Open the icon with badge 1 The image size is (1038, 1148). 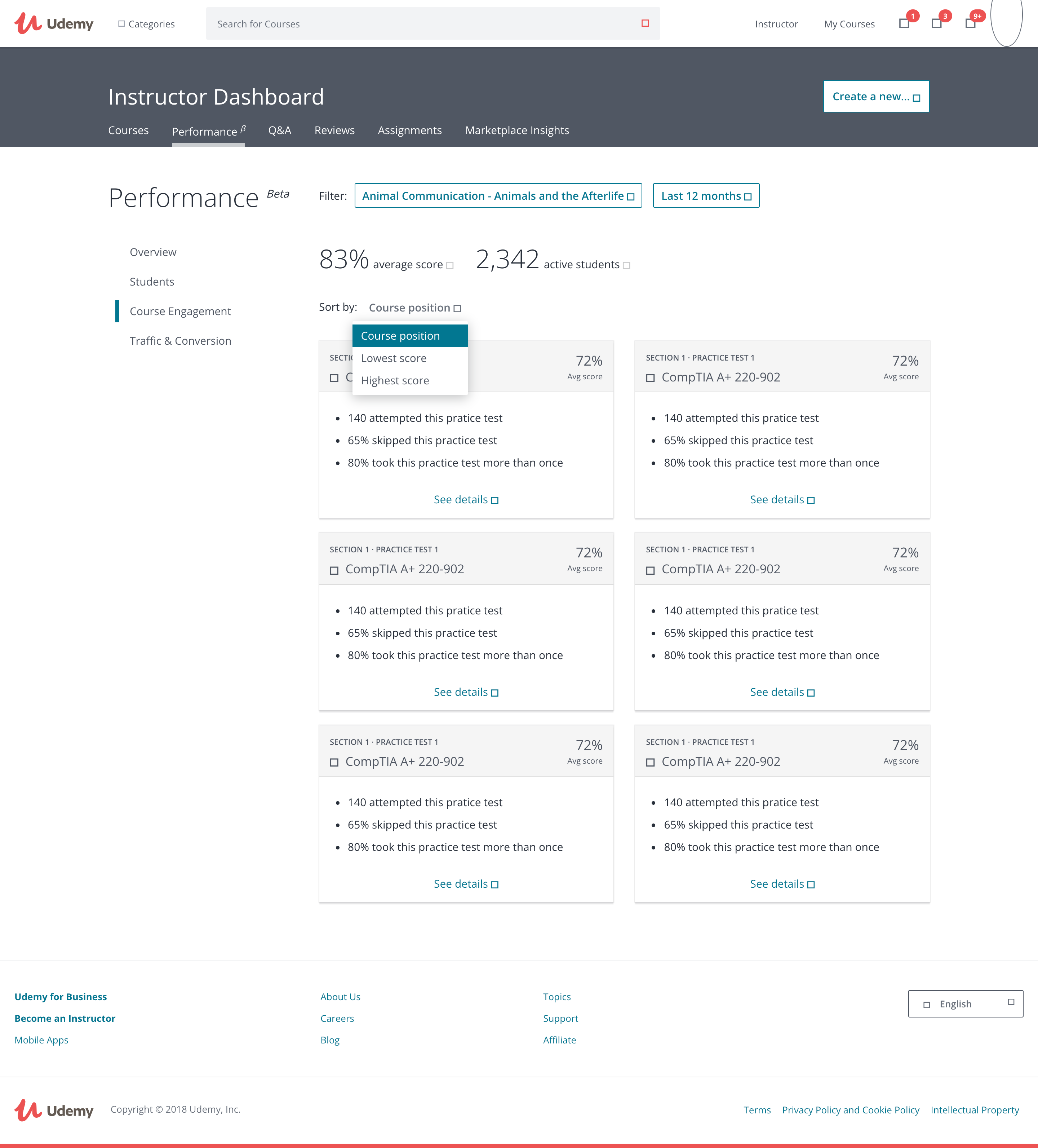pyautogui.click(x=904, y=23)
